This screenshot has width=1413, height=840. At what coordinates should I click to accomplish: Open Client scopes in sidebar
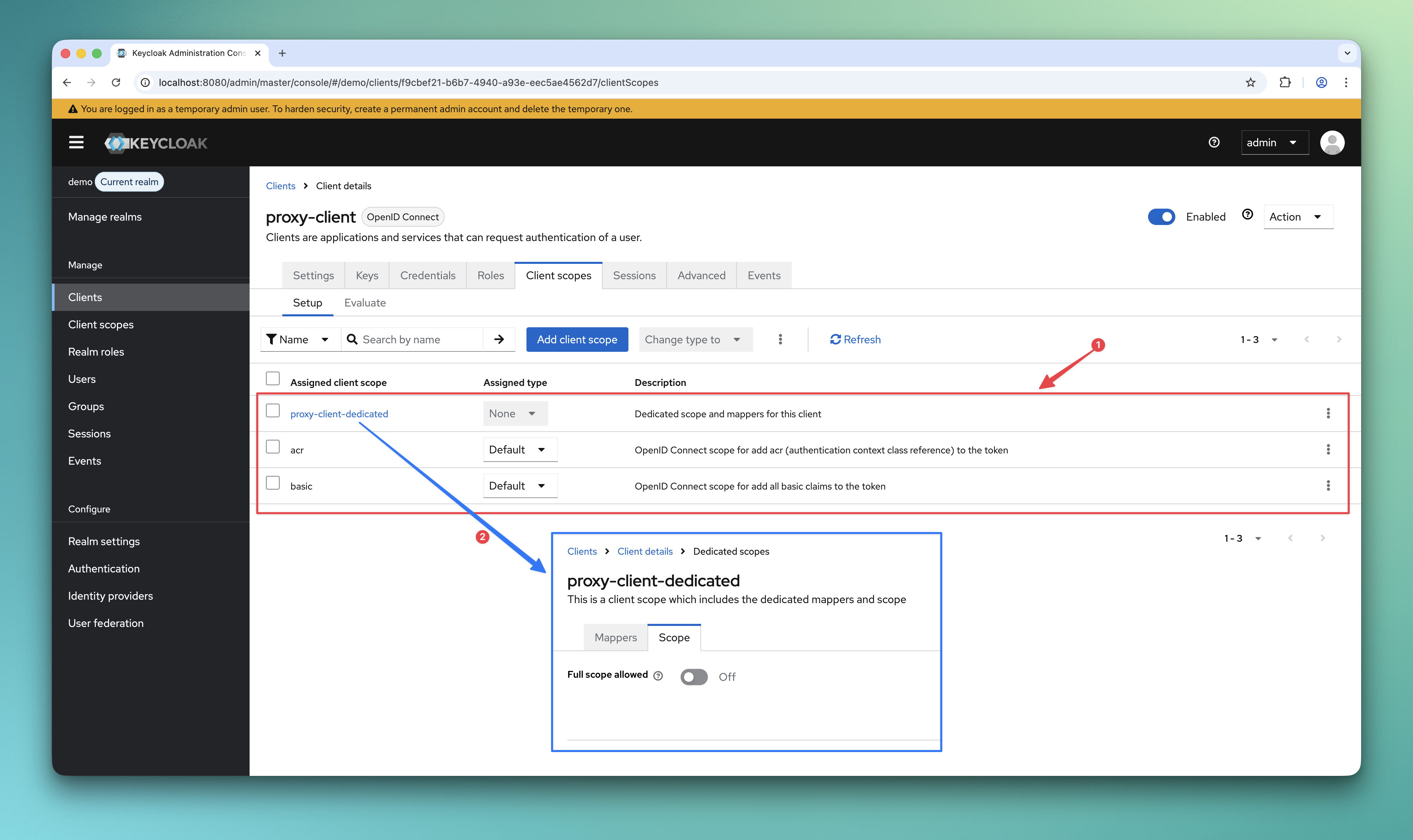[101, 324]
